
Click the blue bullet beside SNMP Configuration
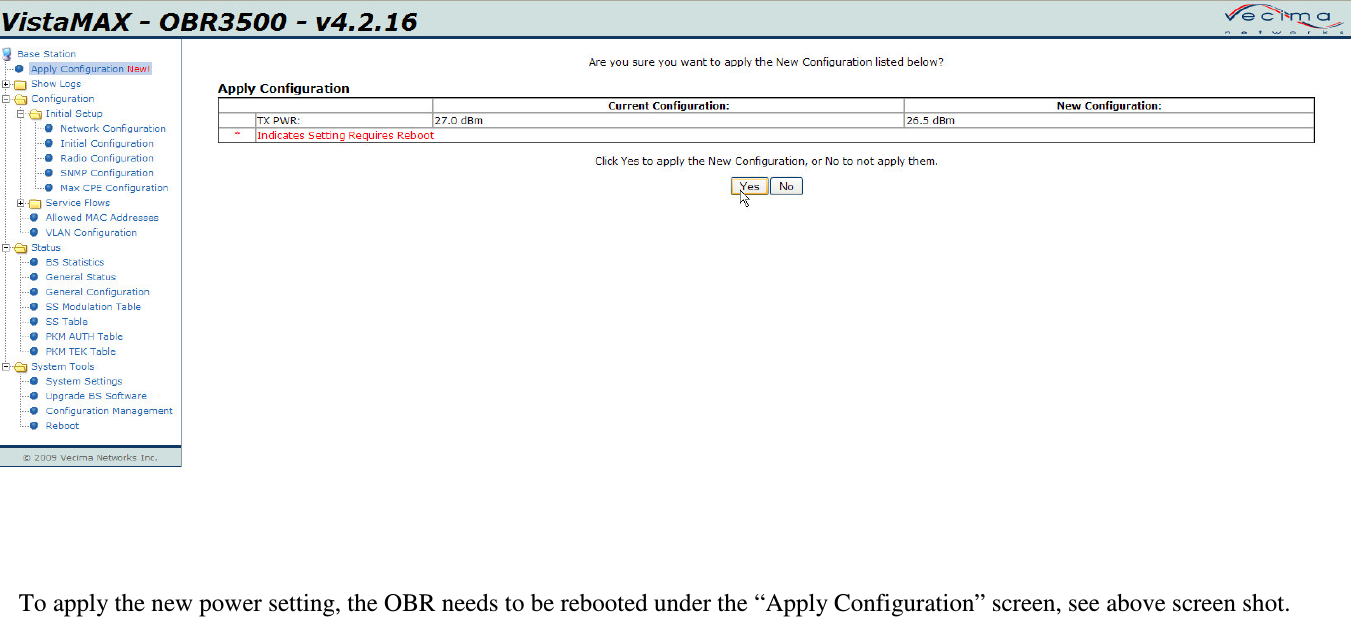pyautogui.click(x=49, y=173)
